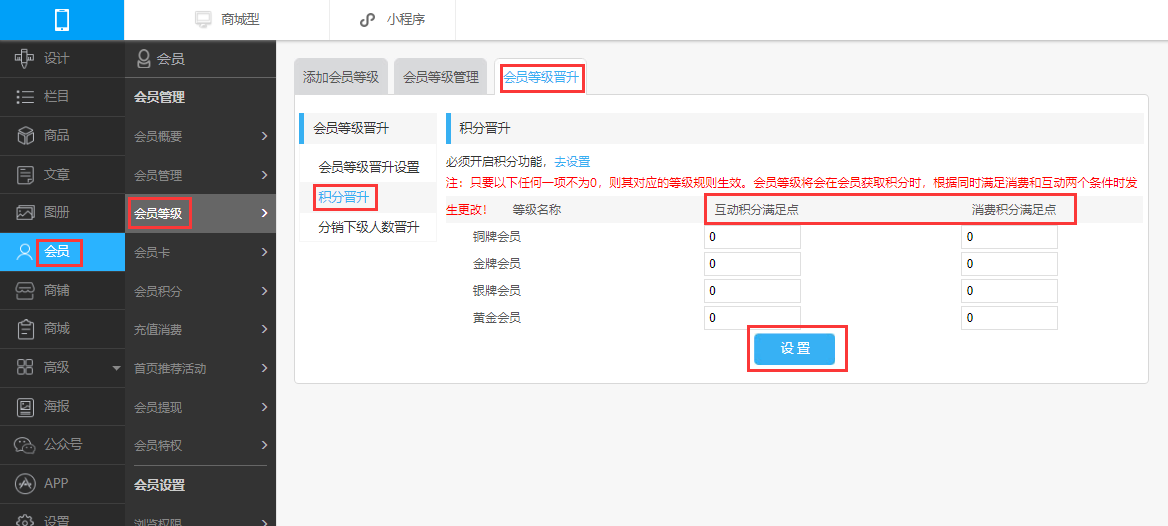This screenshot has height=526, width=1168.
Task: Expand the 会员等级 submenu chevron
Action: click(264, 214)
